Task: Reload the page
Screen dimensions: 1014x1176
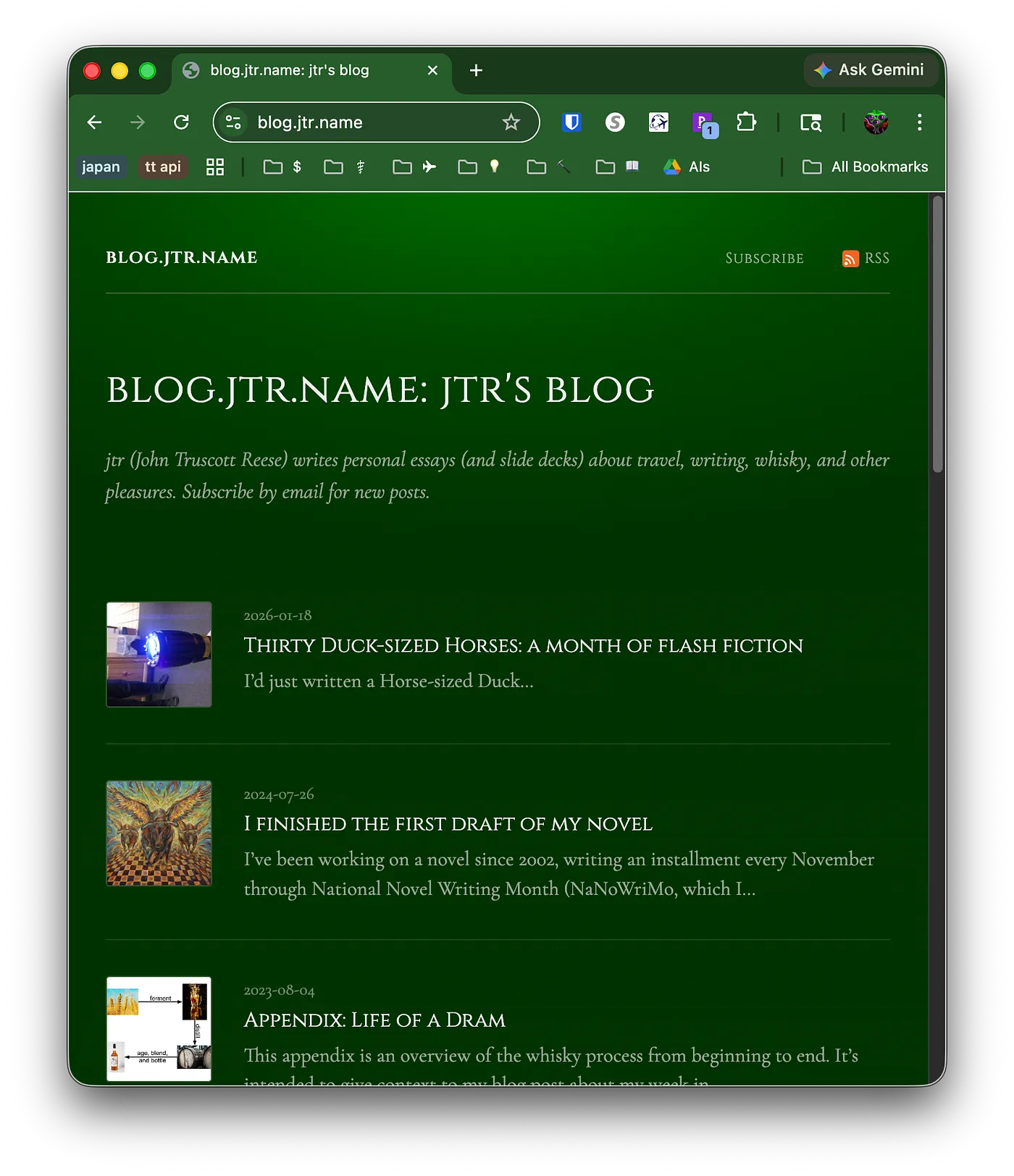Action: pyautogui.click(x=181, y=122)
